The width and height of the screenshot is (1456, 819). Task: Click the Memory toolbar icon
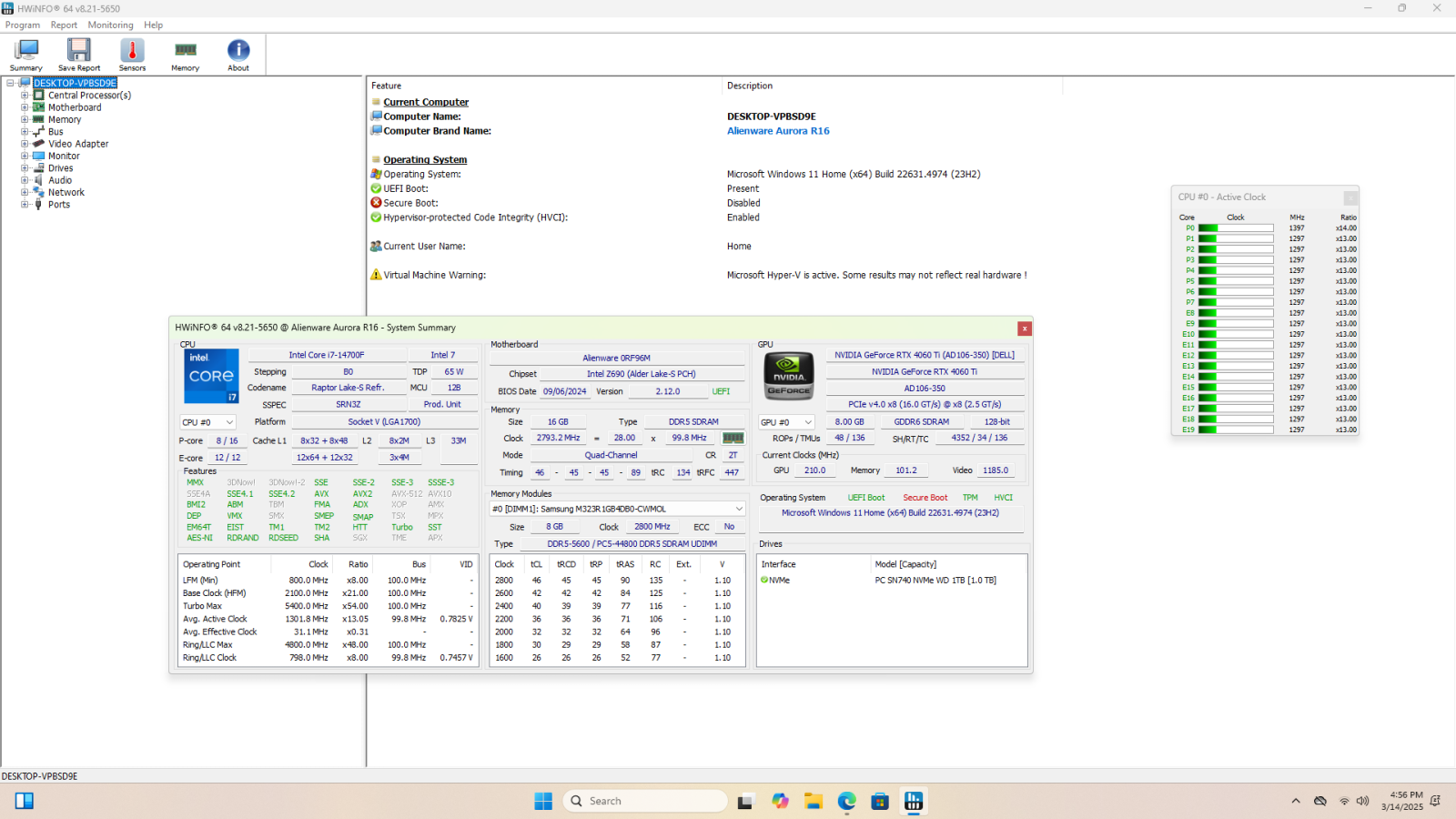186,55
